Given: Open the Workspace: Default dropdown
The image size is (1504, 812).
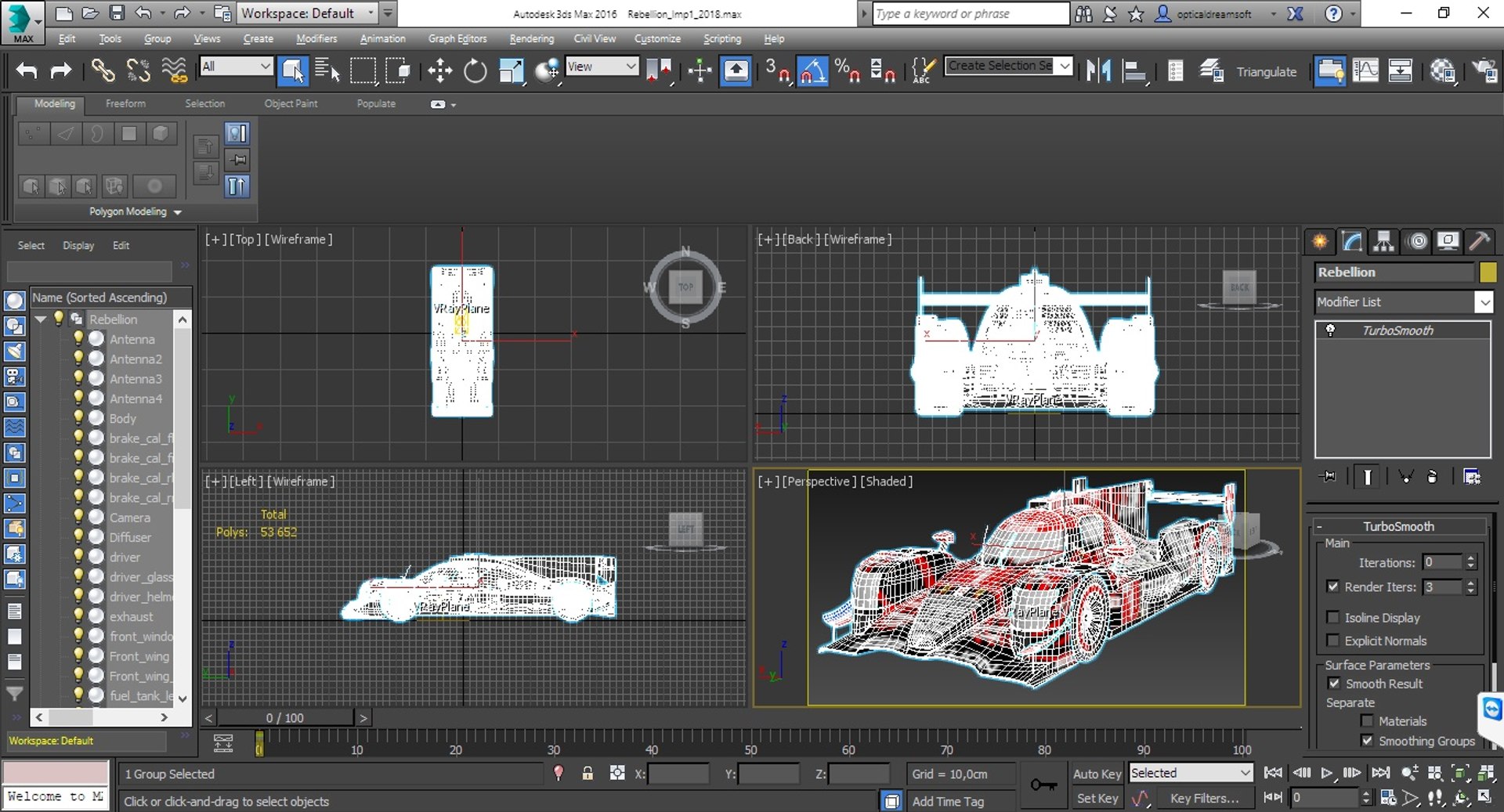Looking at the screenshot, I should point(308,13).
